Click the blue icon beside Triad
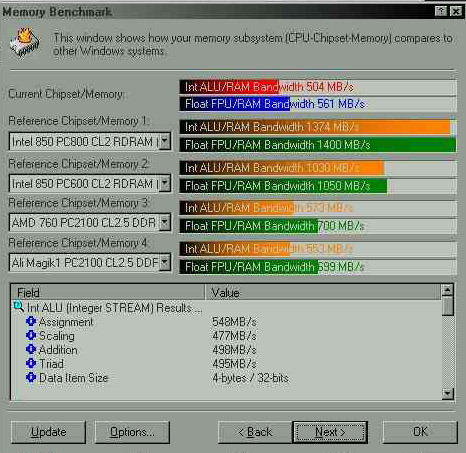 click(x=31, y=363)
